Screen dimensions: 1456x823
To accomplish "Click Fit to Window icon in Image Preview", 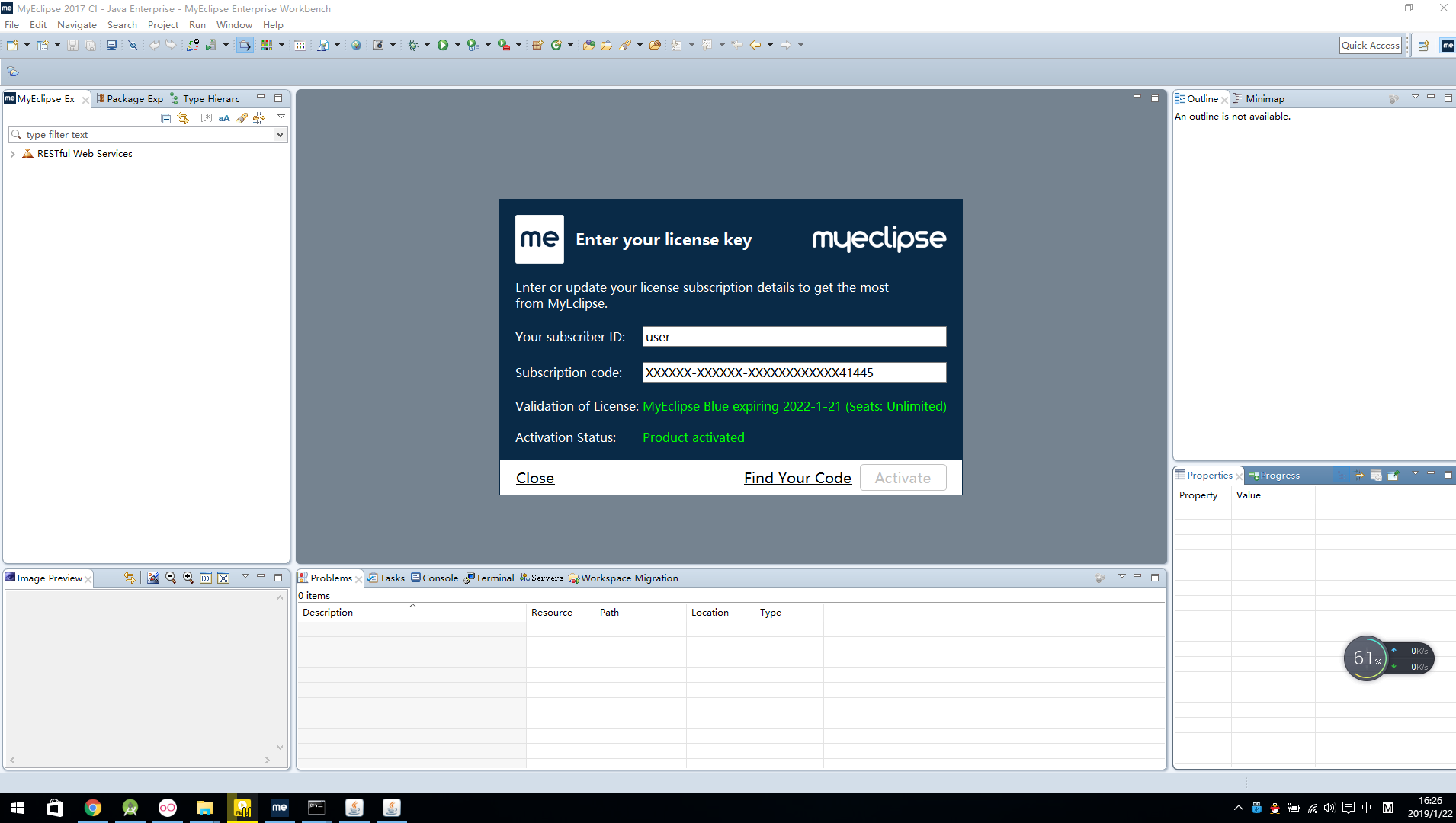I will pyautogui.click(x=223, y=578).
